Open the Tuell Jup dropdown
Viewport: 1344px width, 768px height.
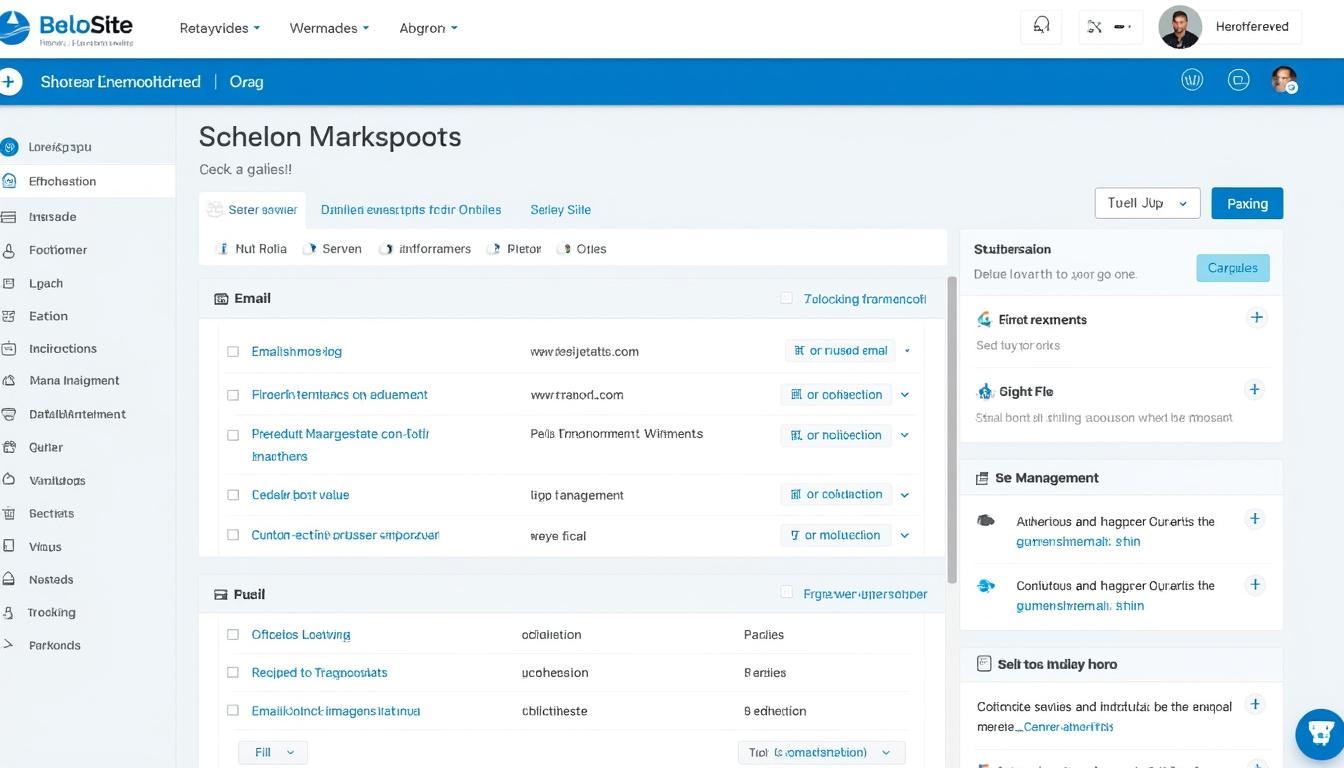1147,203
